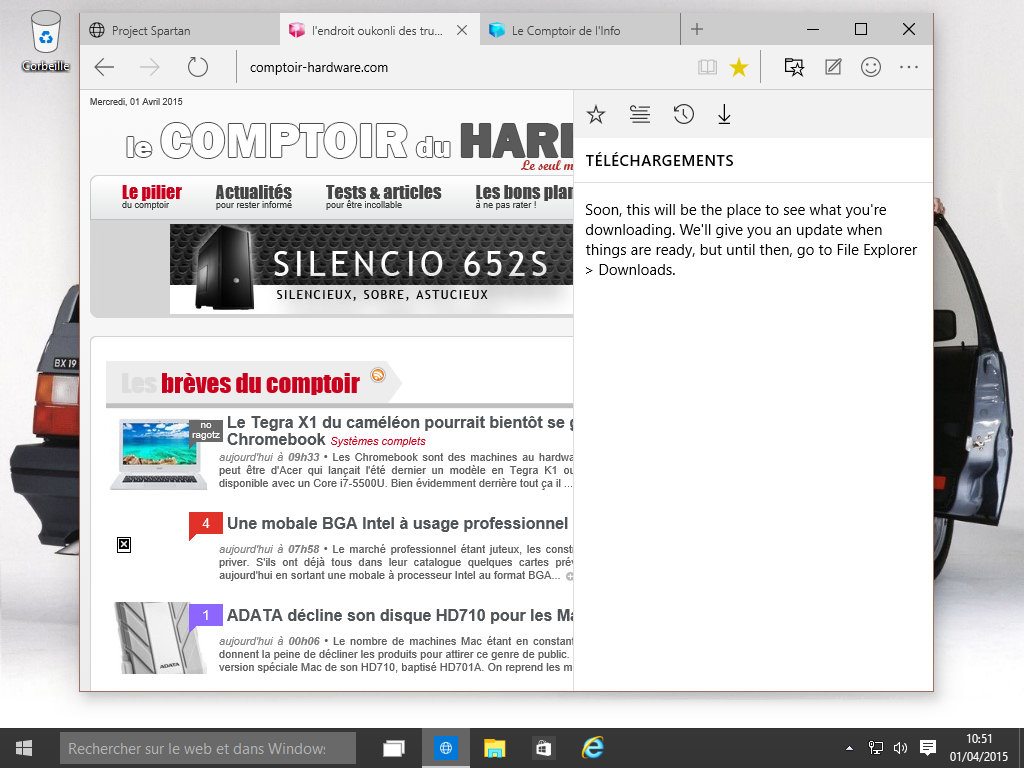Close the active comptoir-hardware tab
The image size is (1024, 768).
pos(461,30)
